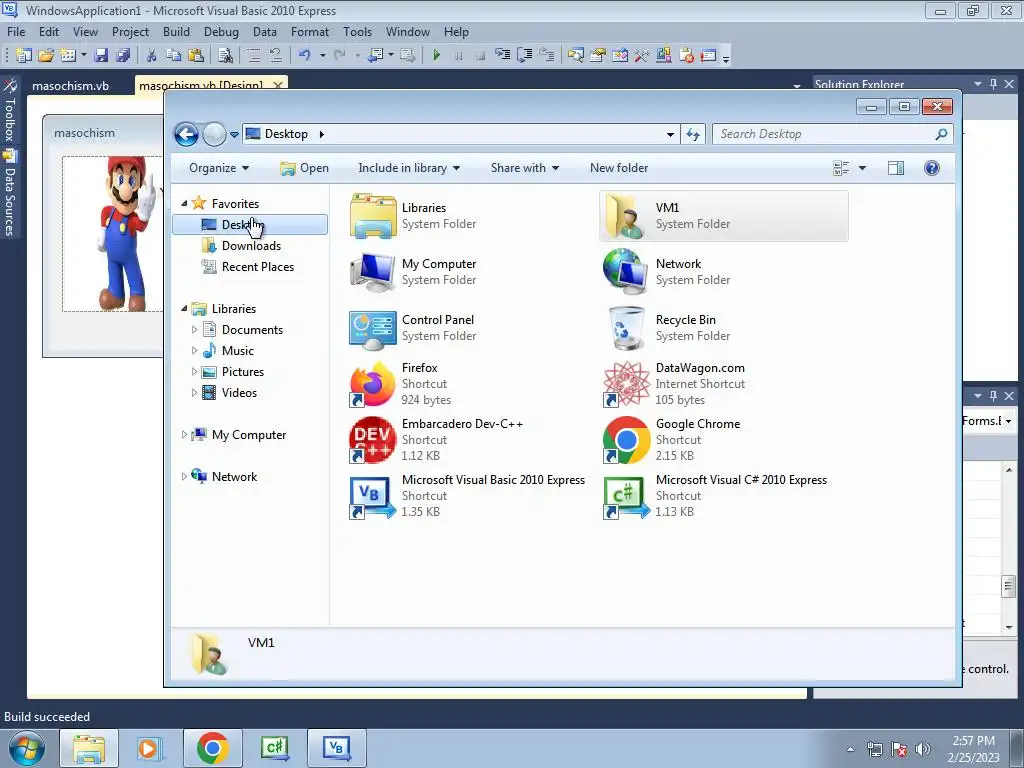
Task: Open the Format menu
Action: pyautogui.click(x=310, y=32)
